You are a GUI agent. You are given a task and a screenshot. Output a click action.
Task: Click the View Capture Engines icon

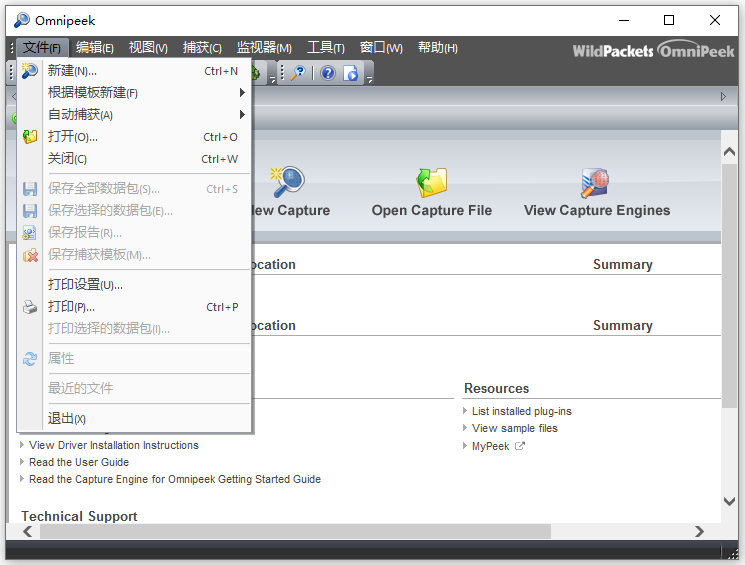(596, 182)
